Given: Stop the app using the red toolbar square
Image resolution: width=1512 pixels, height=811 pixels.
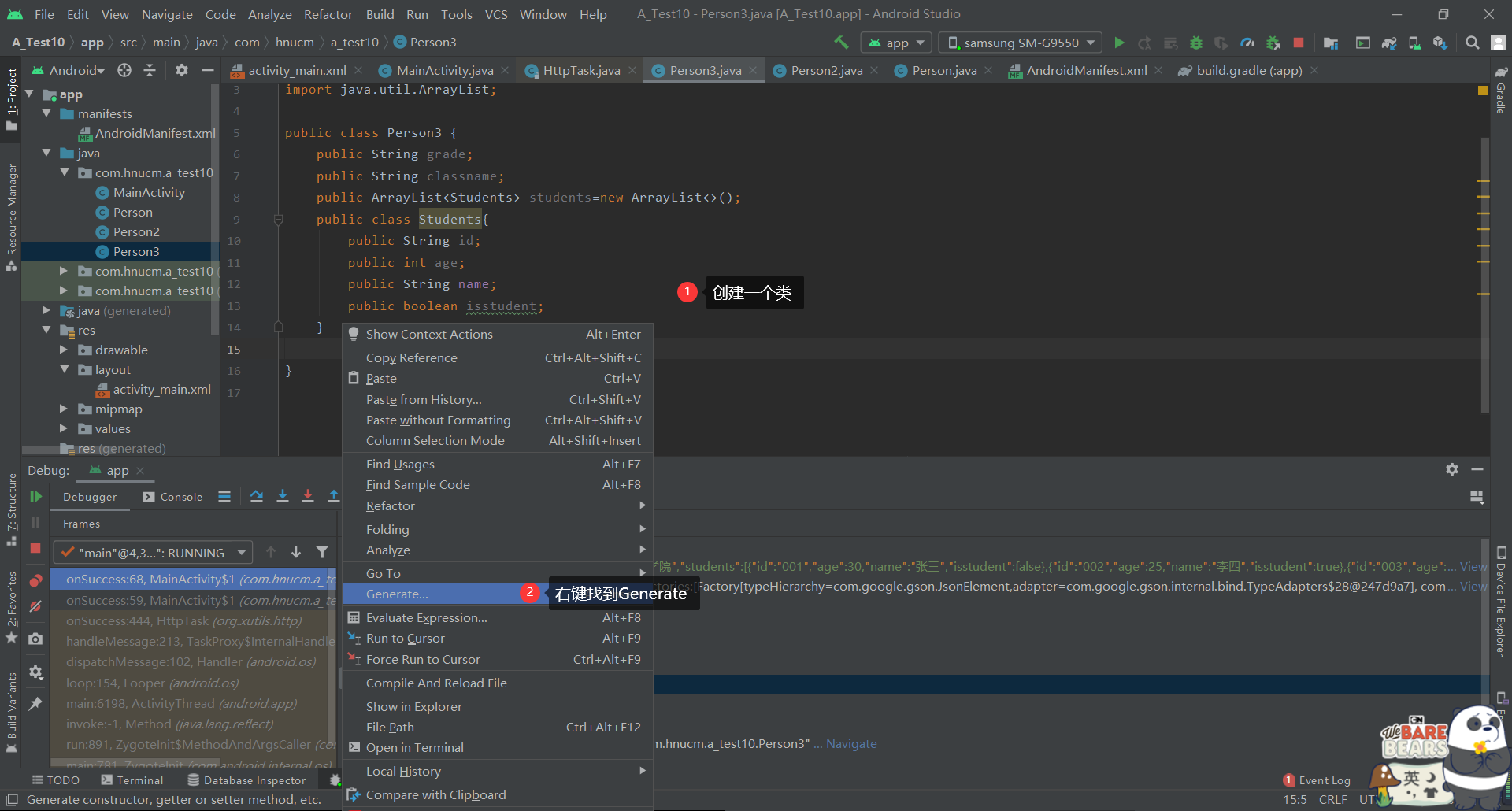Looking at the screenshot, I should coord(1299,43).
